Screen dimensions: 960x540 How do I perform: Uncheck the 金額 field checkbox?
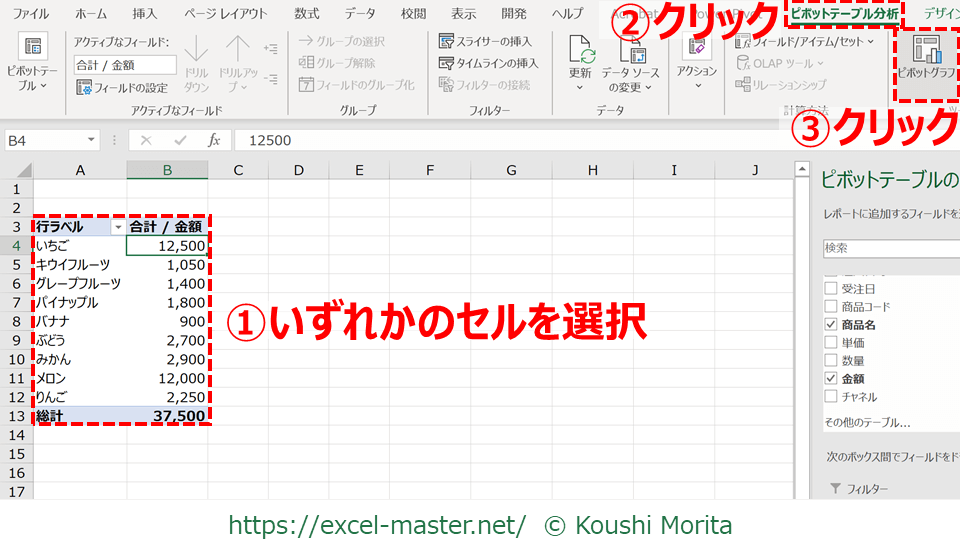[x=830, y=379]
